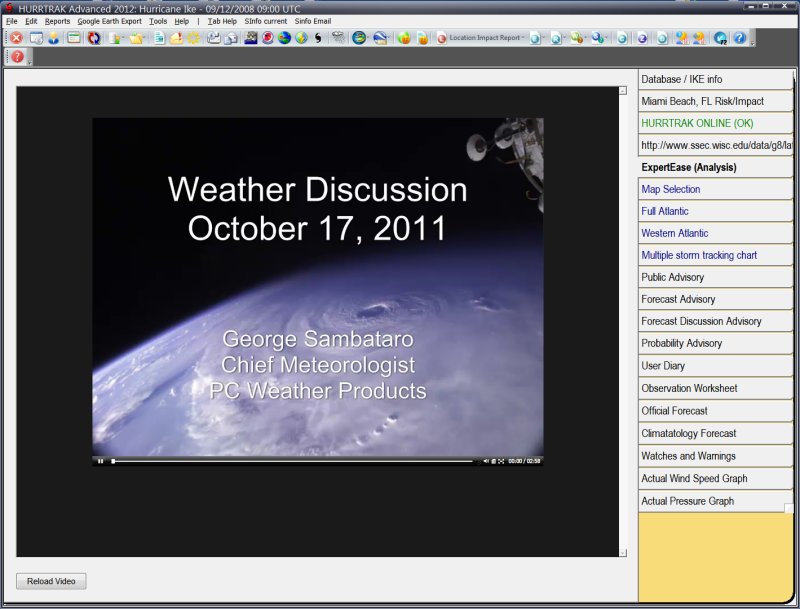Open the Help menu
800x609 pixels.
182,21
